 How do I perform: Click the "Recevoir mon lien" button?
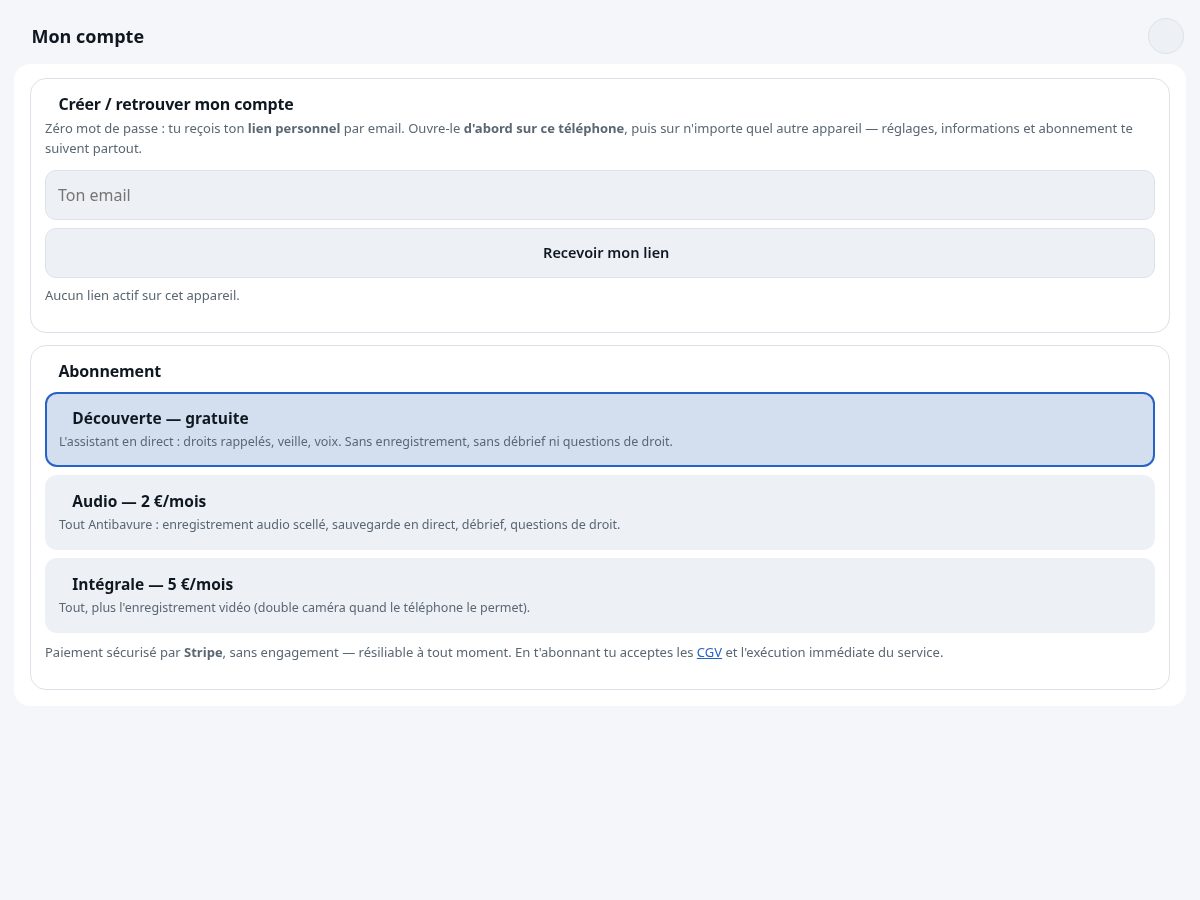click(600, 253)
